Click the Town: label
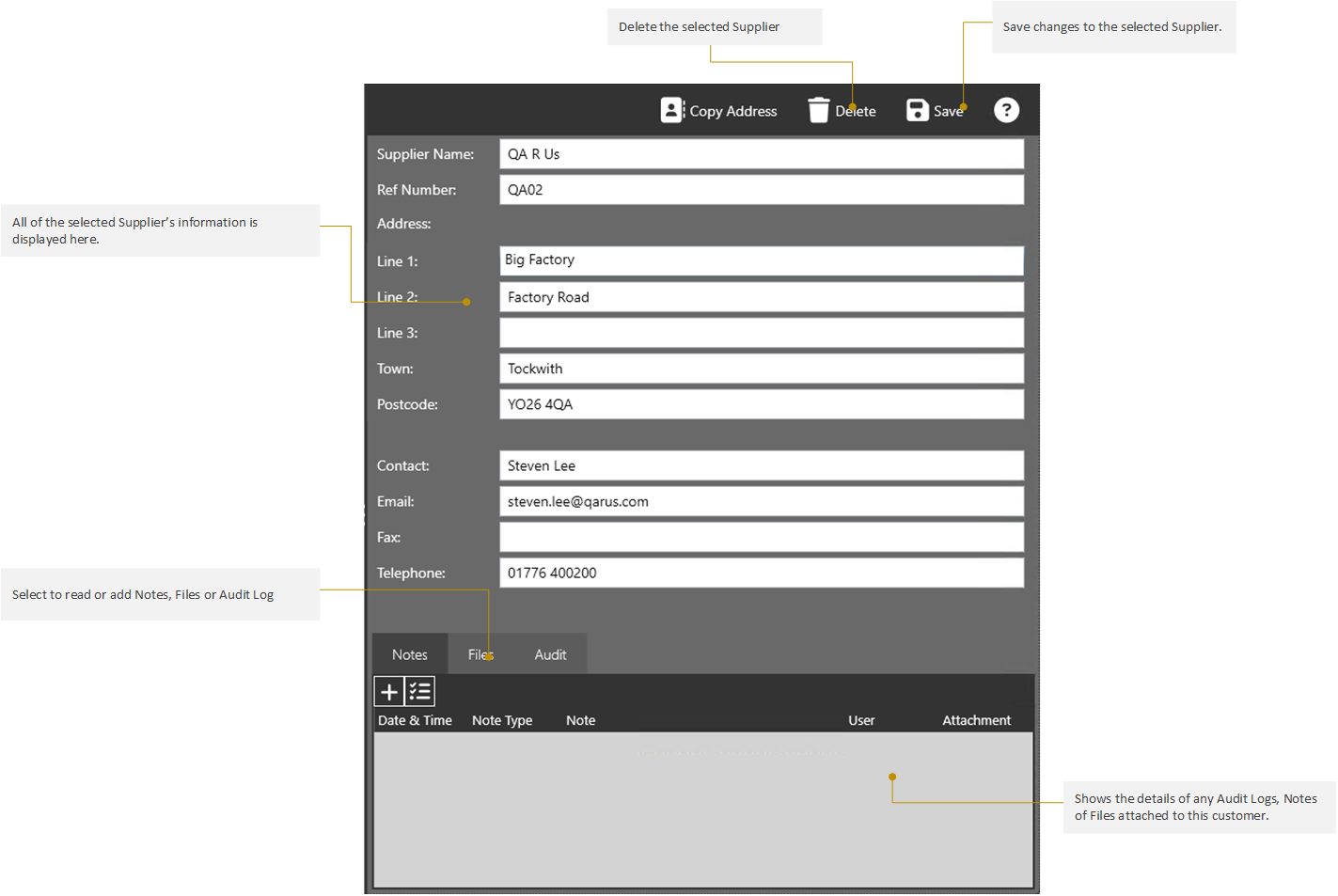 (x=395, y=369)
